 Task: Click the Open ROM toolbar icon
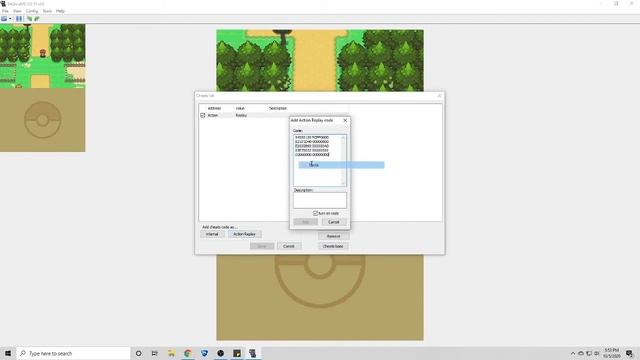[4, 19]
